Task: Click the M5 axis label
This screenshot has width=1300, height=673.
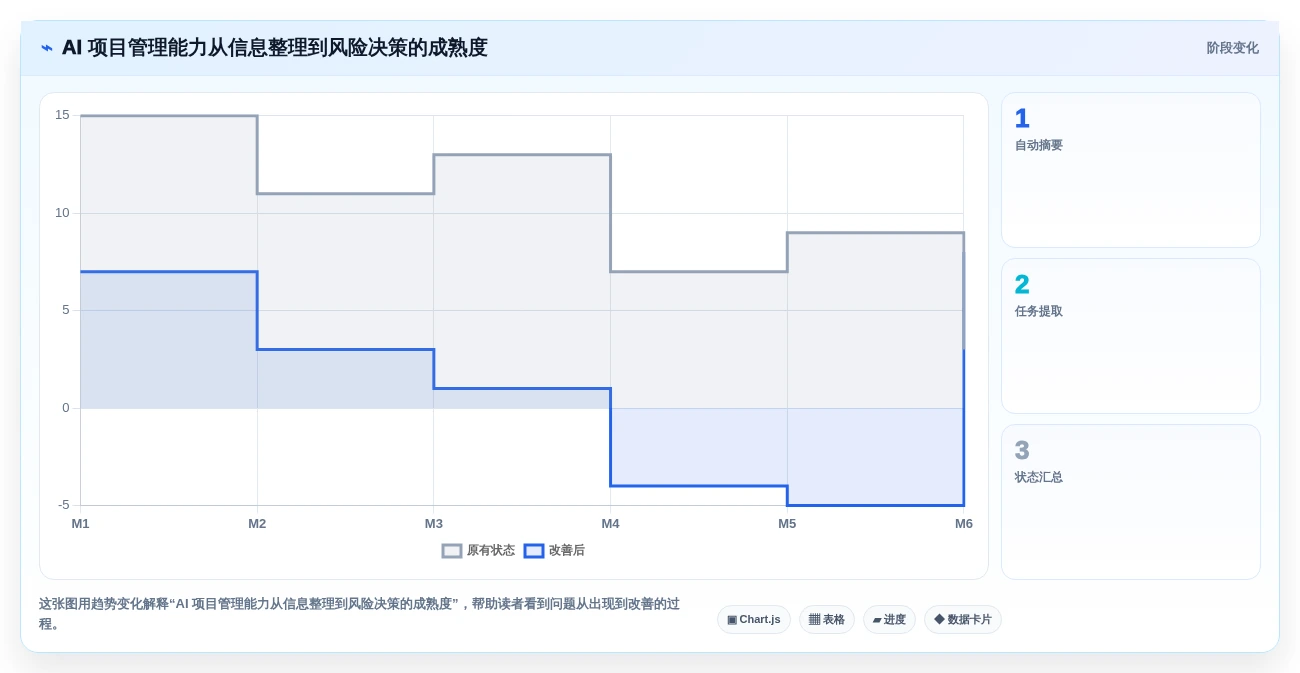Action: click(x=787, y=524)
